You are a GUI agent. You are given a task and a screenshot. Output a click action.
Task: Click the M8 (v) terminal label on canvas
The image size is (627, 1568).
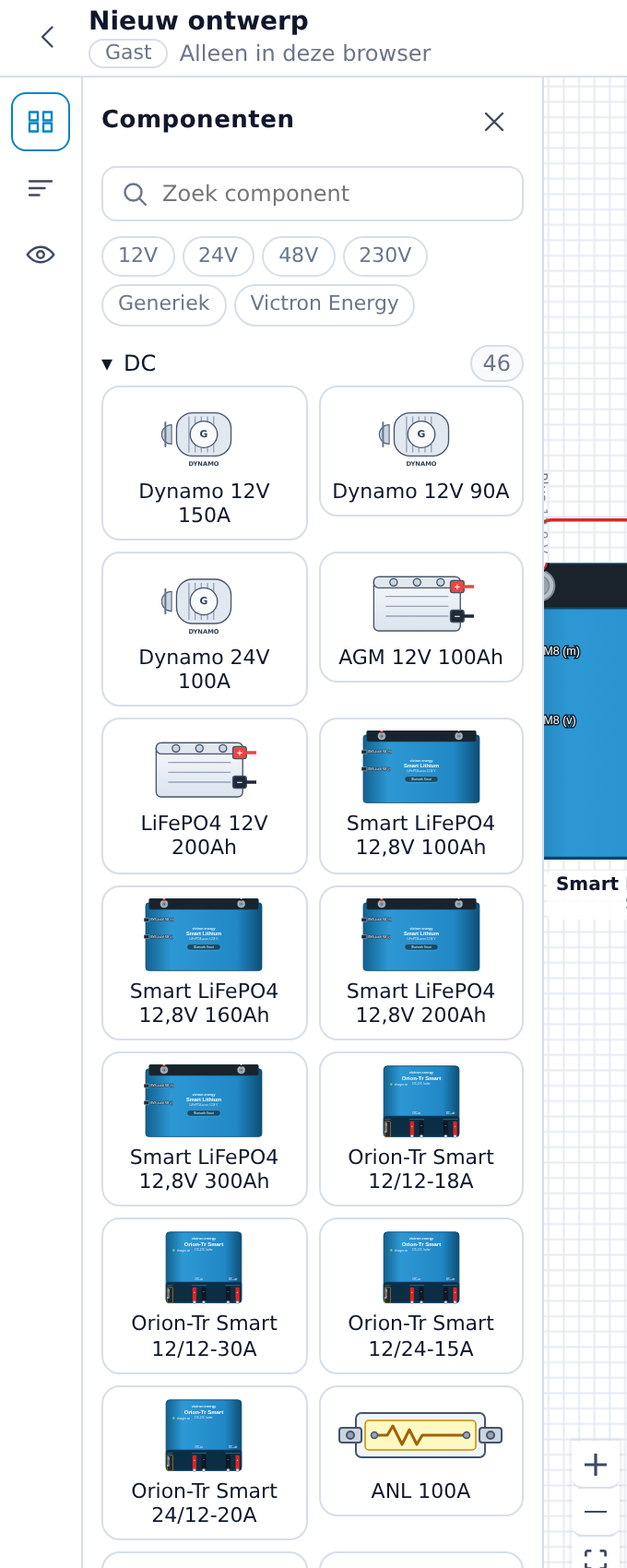[x=561, y=720]
